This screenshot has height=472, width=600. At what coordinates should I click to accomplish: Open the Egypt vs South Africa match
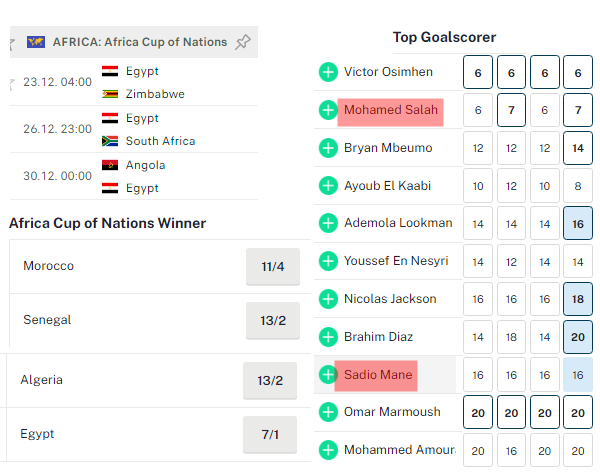coord(140,129)
